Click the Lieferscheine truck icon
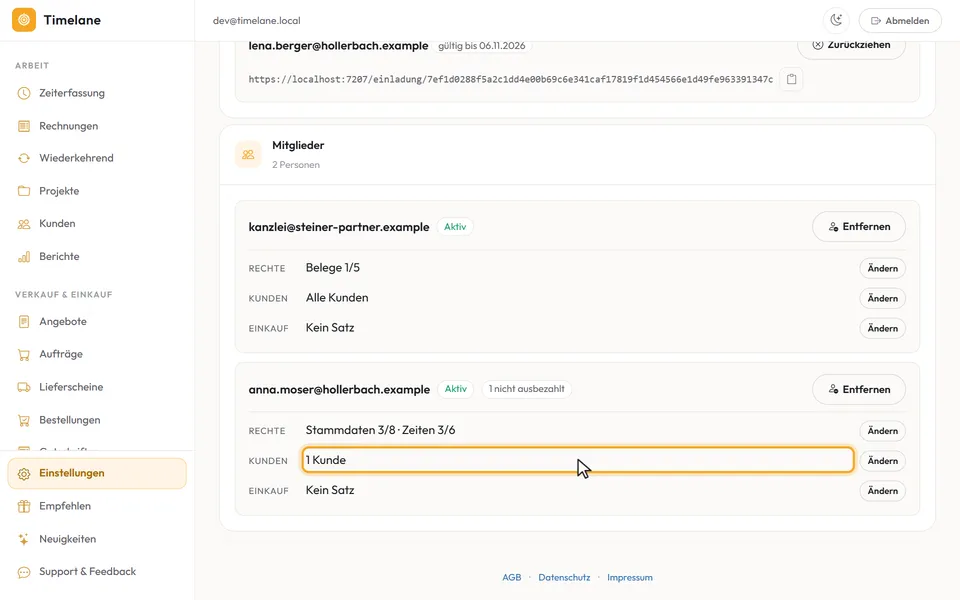This screenshot has height=600, width=960. coord(24,387)
